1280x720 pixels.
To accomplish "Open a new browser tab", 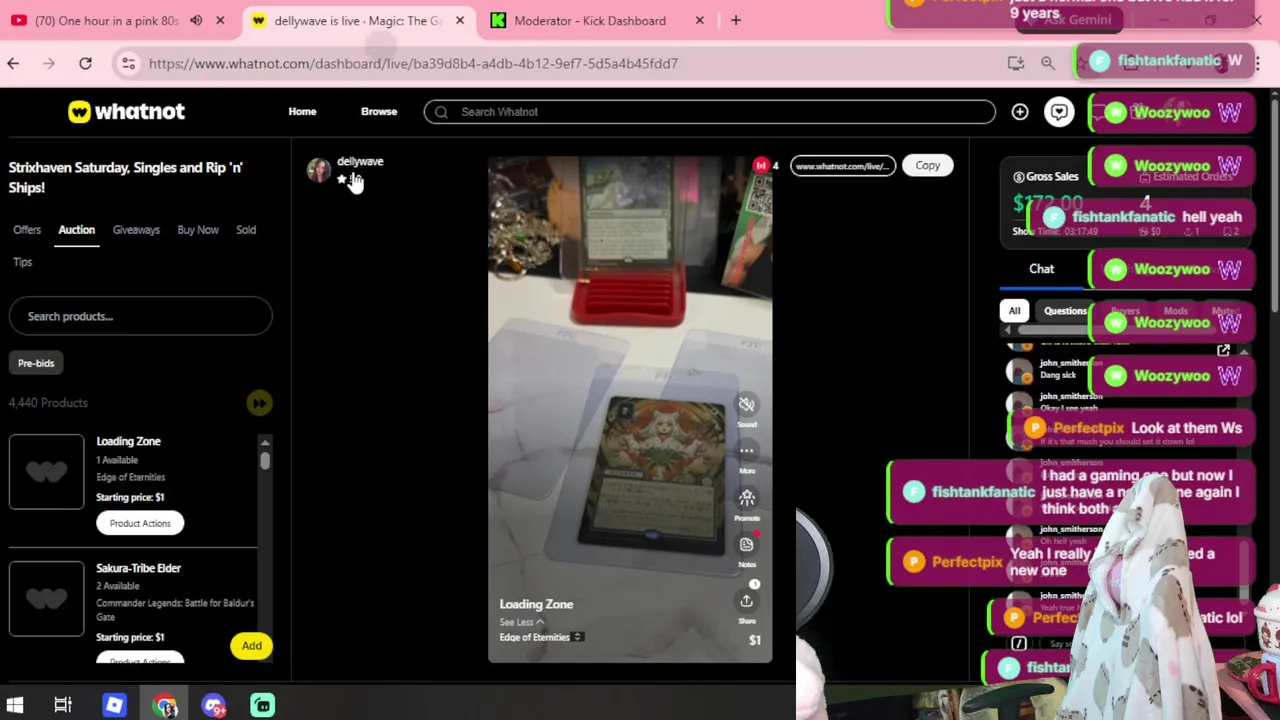I will (736, 20).
